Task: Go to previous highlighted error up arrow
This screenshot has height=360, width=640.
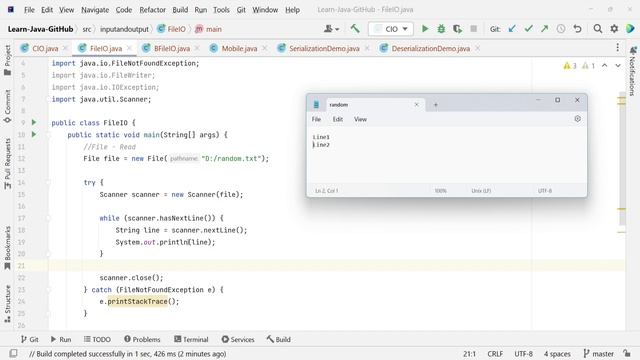Action: (x=604, y=66)
